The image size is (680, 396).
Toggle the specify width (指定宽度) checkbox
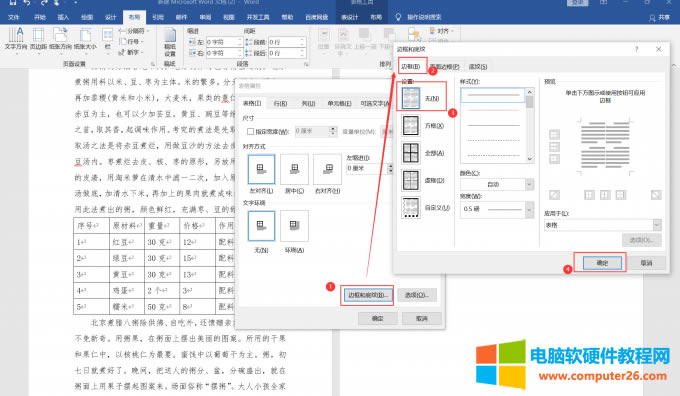coord(250,131)
